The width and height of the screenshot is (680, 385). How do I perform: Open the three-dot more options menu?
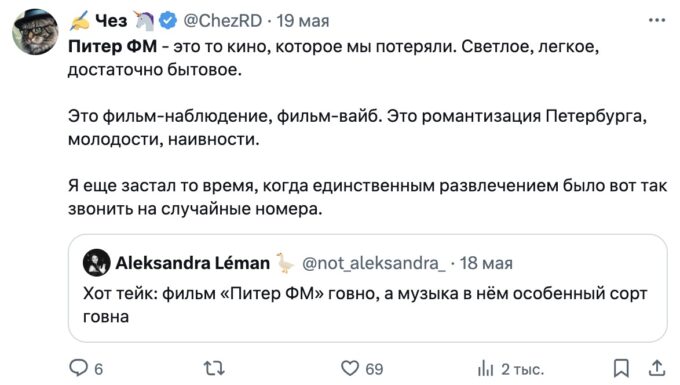point(657,20)
